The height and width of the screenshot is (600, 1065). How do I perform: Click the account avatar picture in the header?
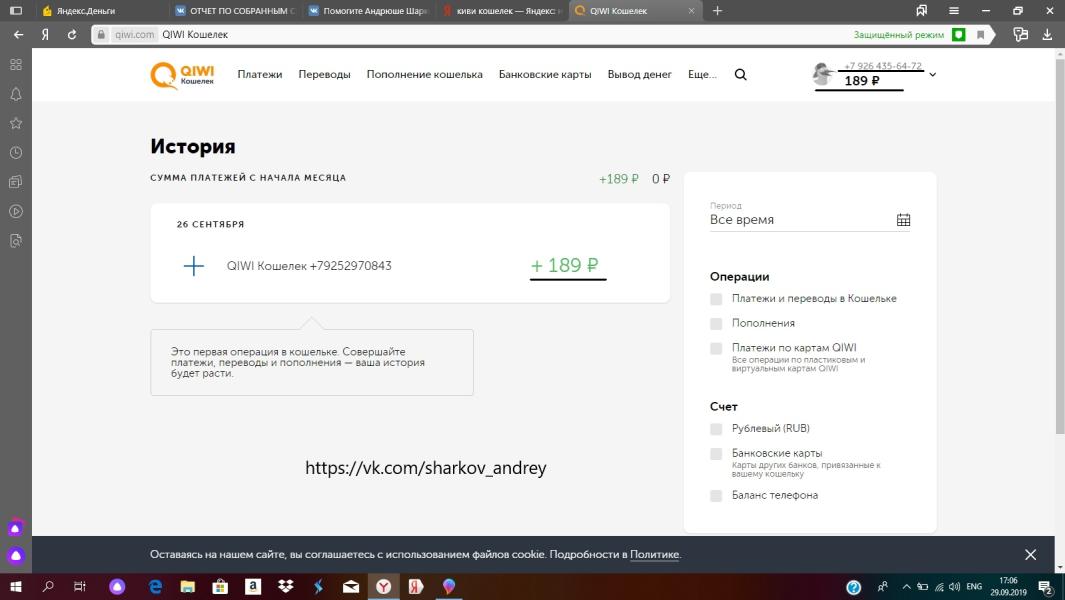[823, 74]
